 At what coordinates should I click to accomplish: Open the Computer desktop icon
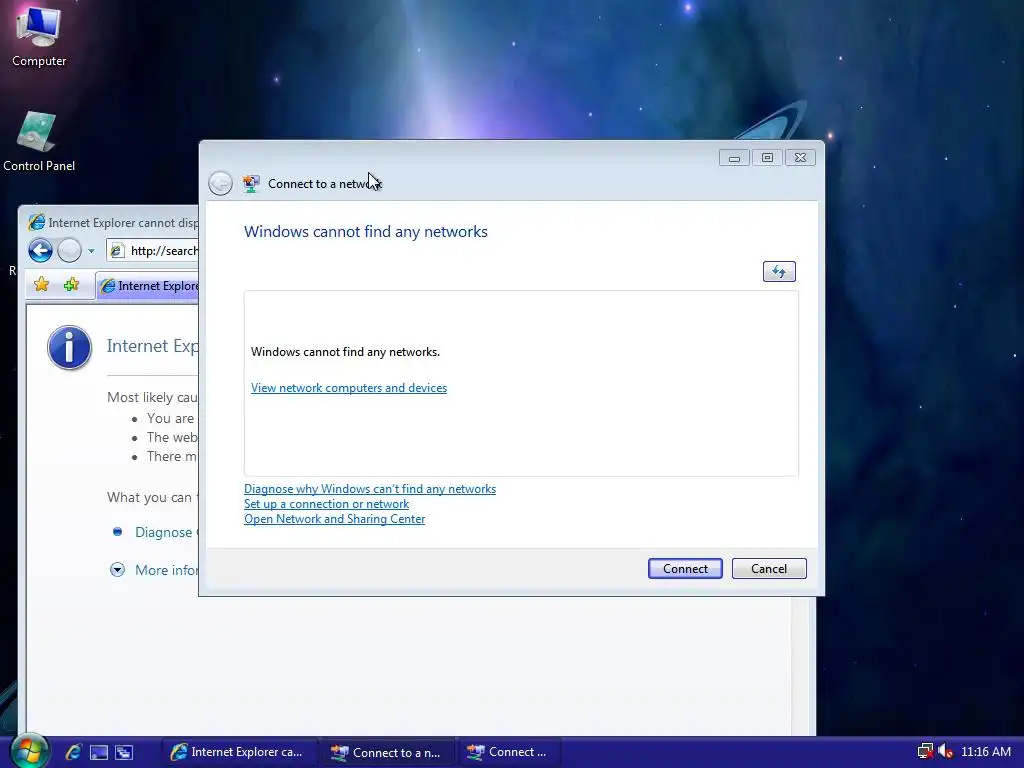point(39,36)
